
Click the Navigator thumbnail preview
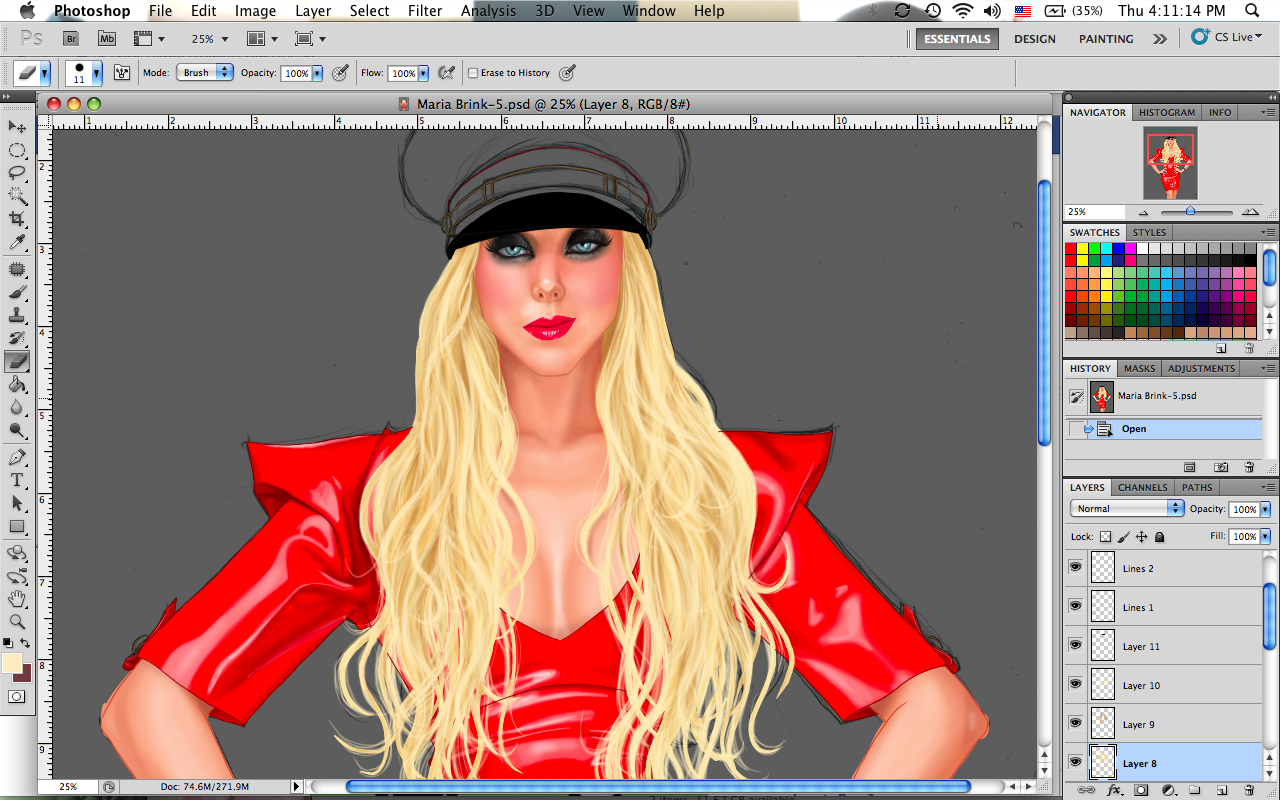pos(1170,163)
